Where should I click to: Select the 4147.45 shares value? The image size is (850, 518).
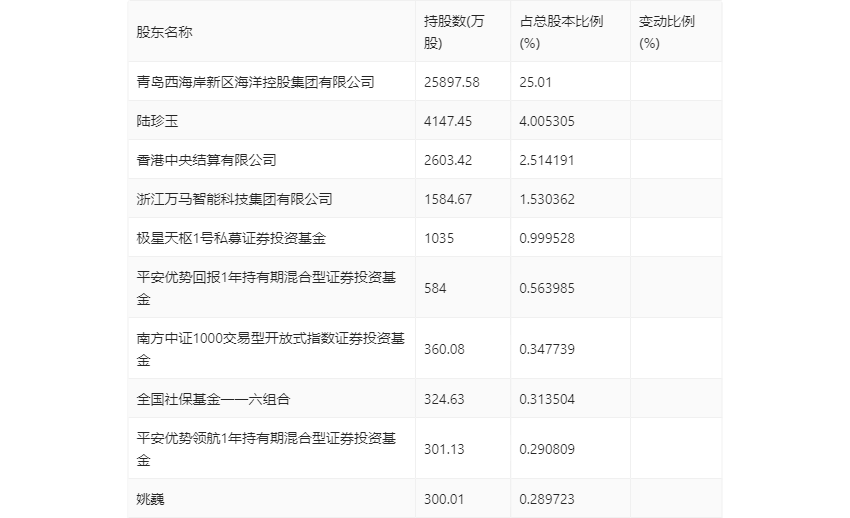[x=448, y=121]
